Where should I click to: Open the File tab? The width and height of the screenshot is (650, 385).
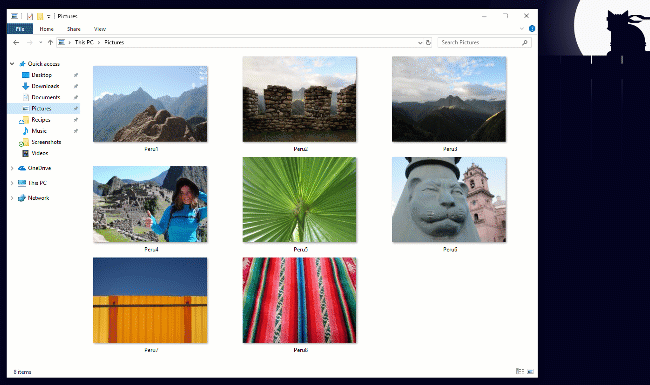(19, 29)
